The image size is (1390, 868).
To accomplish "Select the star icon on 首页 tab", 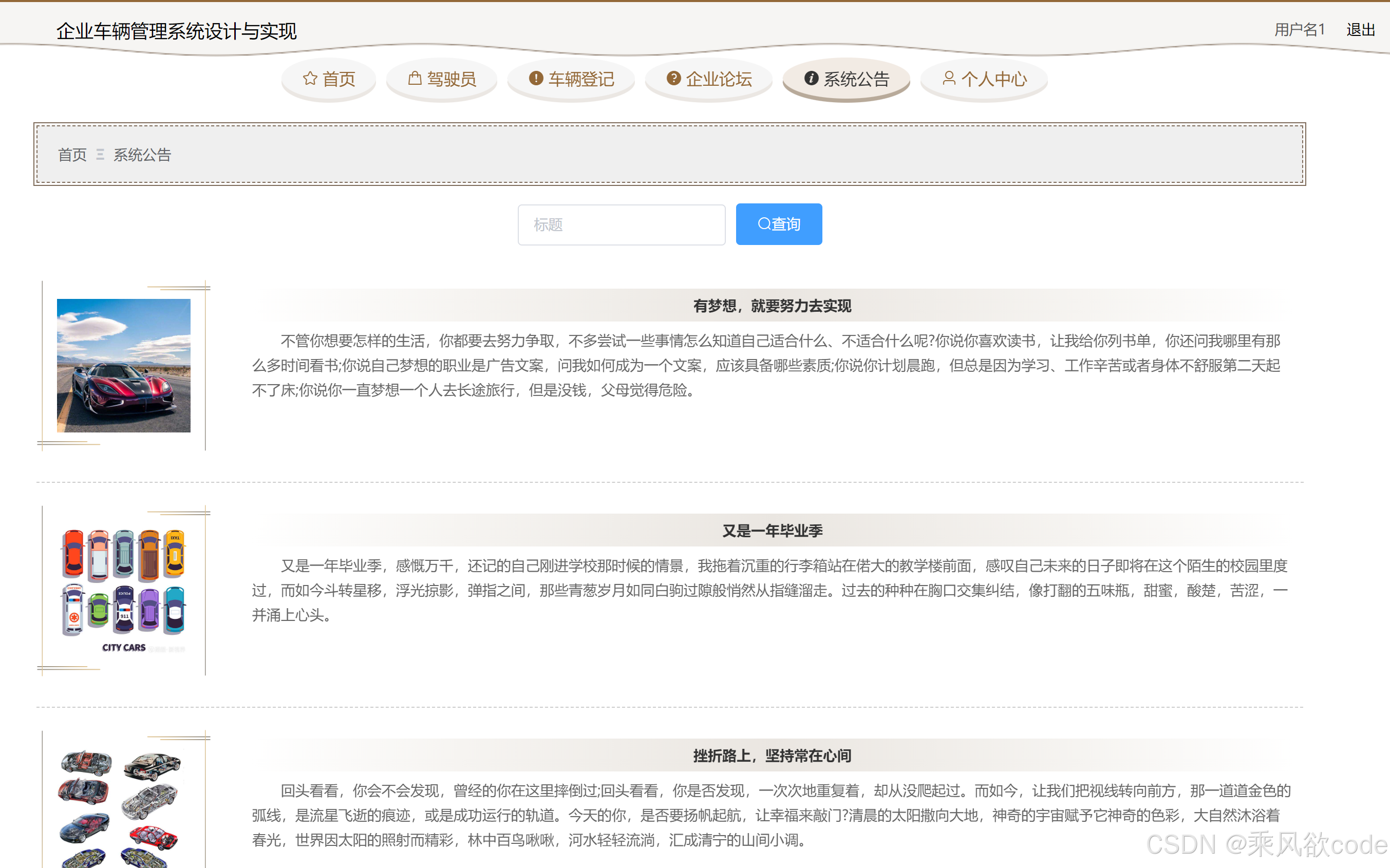I will (310, 79).
